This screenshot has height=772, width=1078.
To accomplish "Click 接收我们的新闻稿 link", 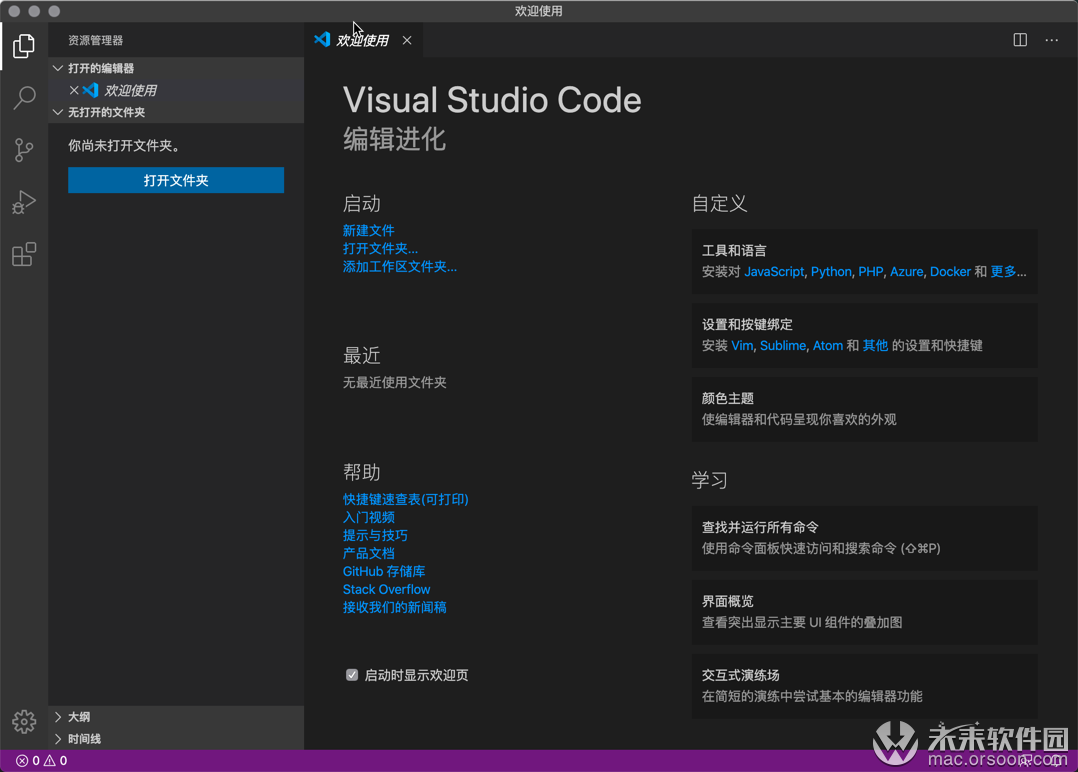I will 395,607.
